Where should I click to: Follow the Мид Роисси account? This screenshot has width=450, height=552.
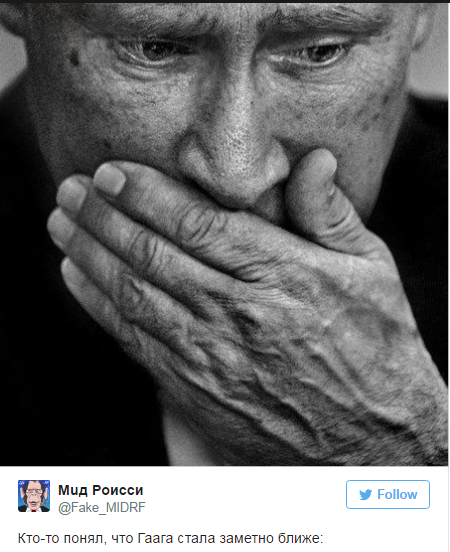388,494
